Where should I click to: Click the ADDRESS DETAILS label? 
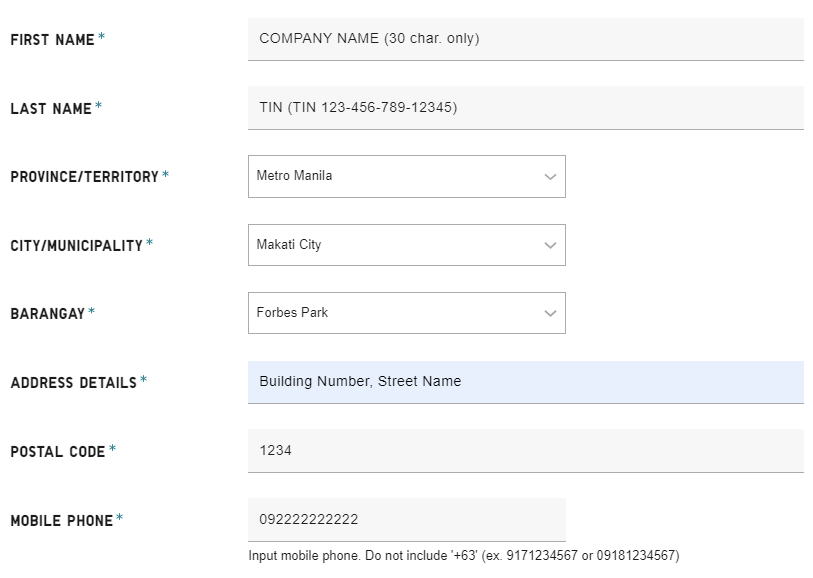73,382
